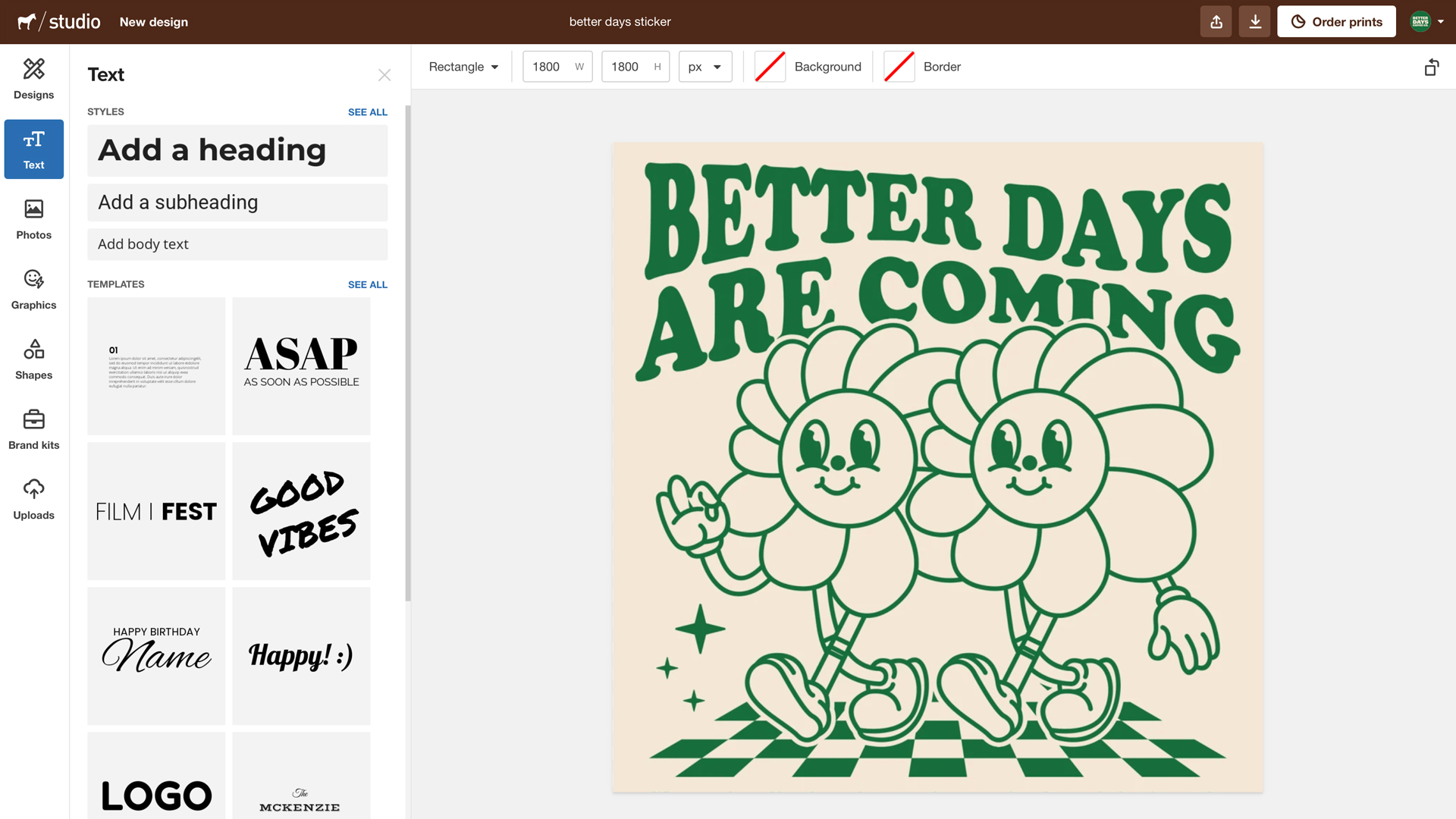Image resolution: width=1456 pixels, height=819 pixels.
Task: Open the Uploads panel
Action: click(33, 498)
